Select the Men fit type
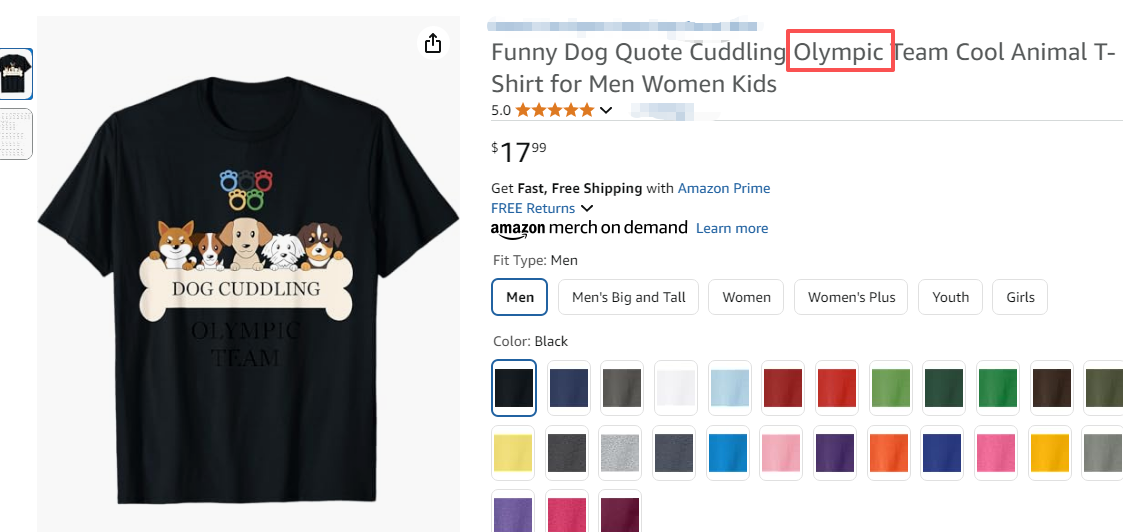Viewport: 1123px width, 532px height. [520, 297]
